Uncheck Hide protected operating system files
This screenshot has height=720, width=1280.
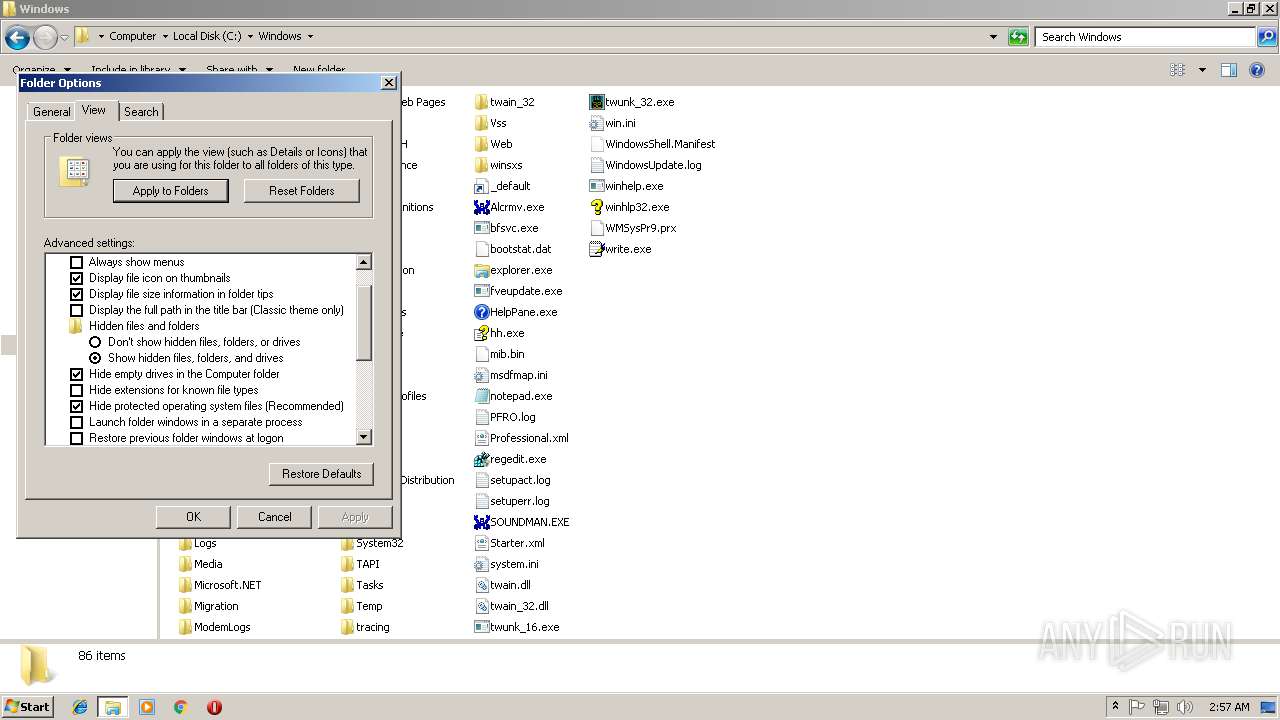tap(76, 406)
